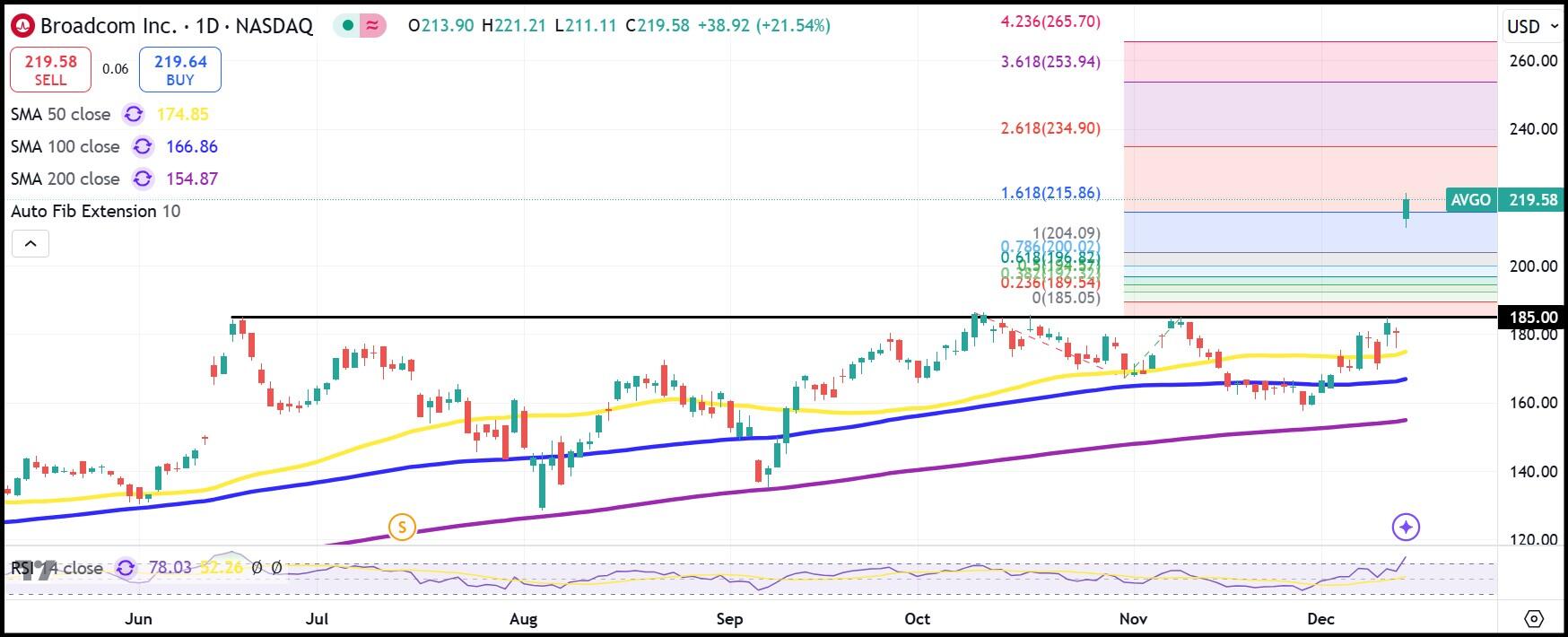
Task: Toggle the RSI 14 close legend
Action: (x=57, y=568)
